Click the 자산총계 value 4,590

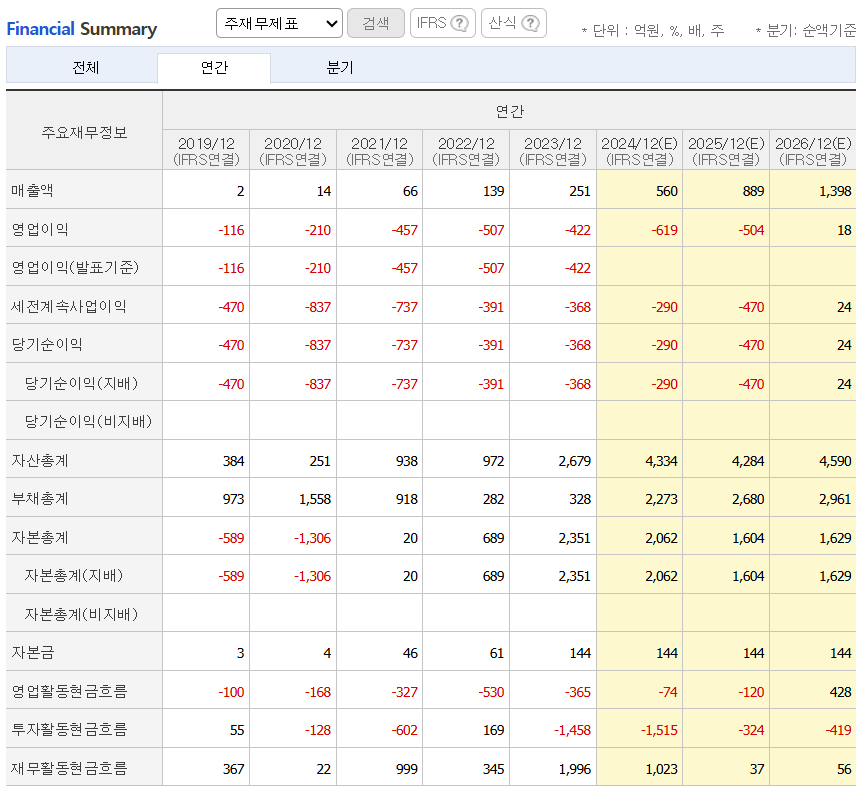point(835,461)
